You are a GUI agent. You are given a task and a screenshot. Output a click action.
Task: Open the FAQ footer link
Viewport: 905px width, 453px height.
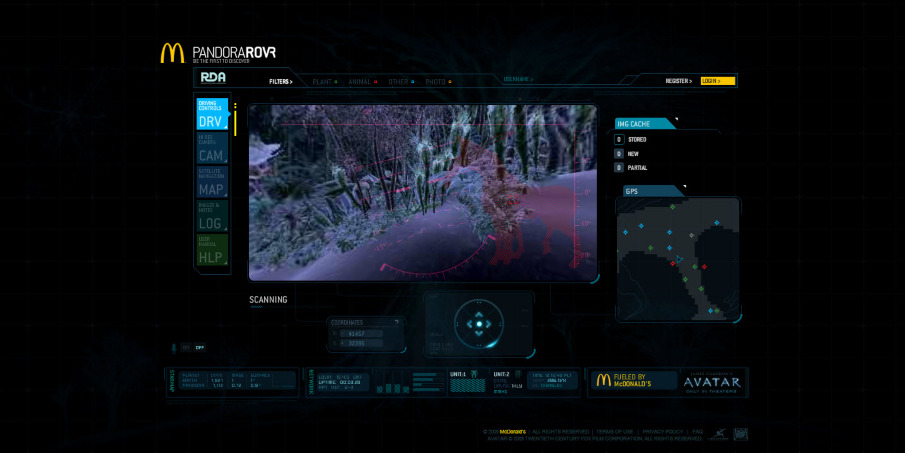click(697, 432)
